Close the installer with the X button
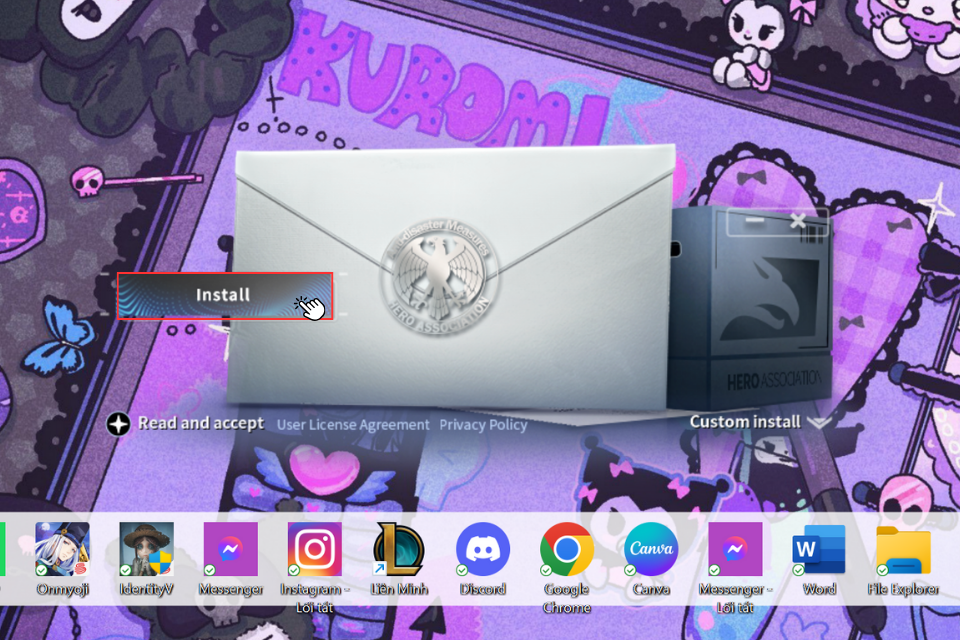This screenshot has height=640, width=960. (x=797, y=220)
